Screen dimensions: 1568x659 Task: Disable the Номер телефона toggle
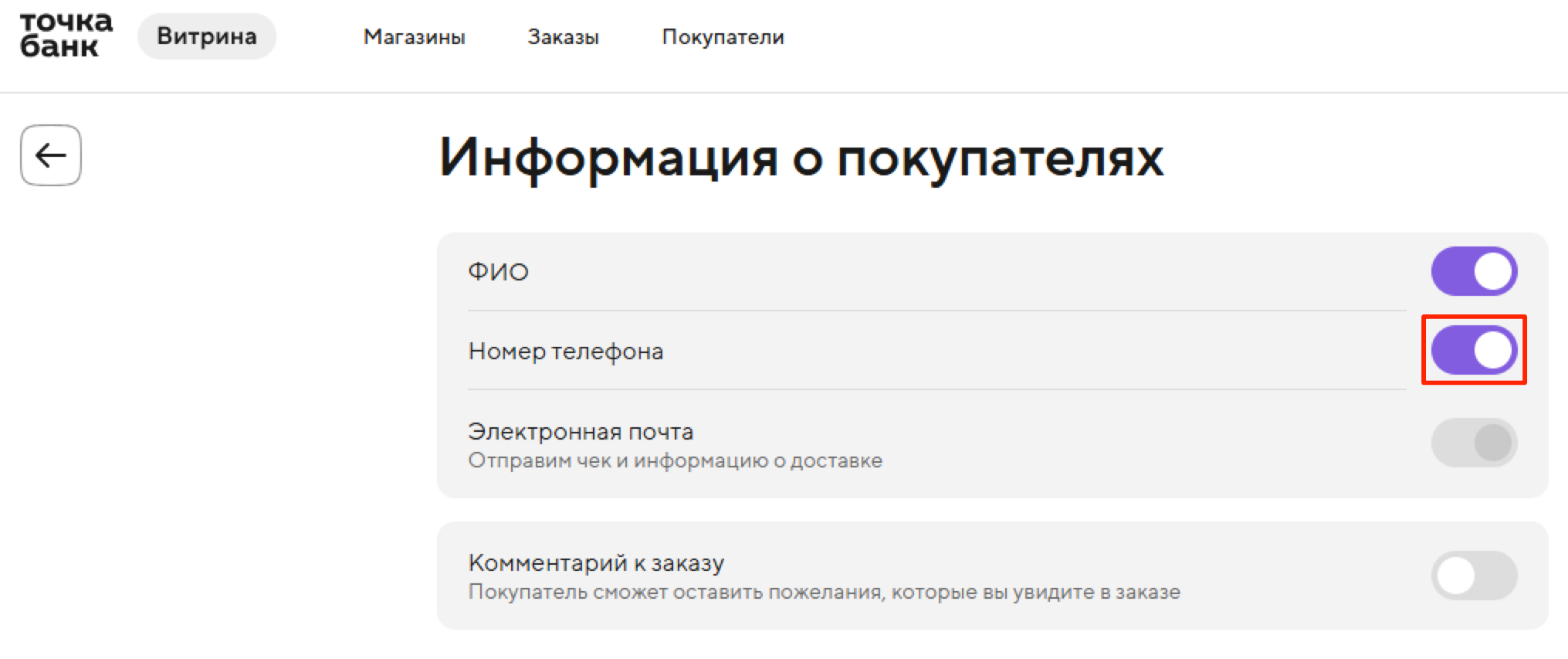(x=1474, y=350)
